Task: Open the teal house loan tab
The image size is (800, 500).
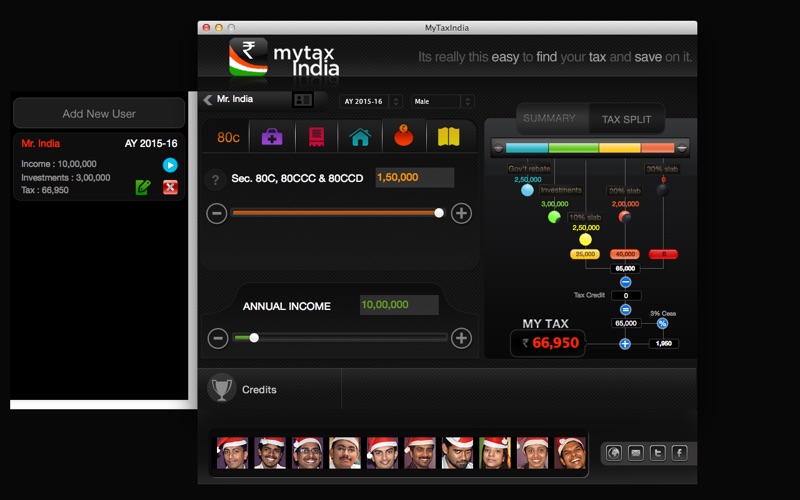Action: point(360,137)
